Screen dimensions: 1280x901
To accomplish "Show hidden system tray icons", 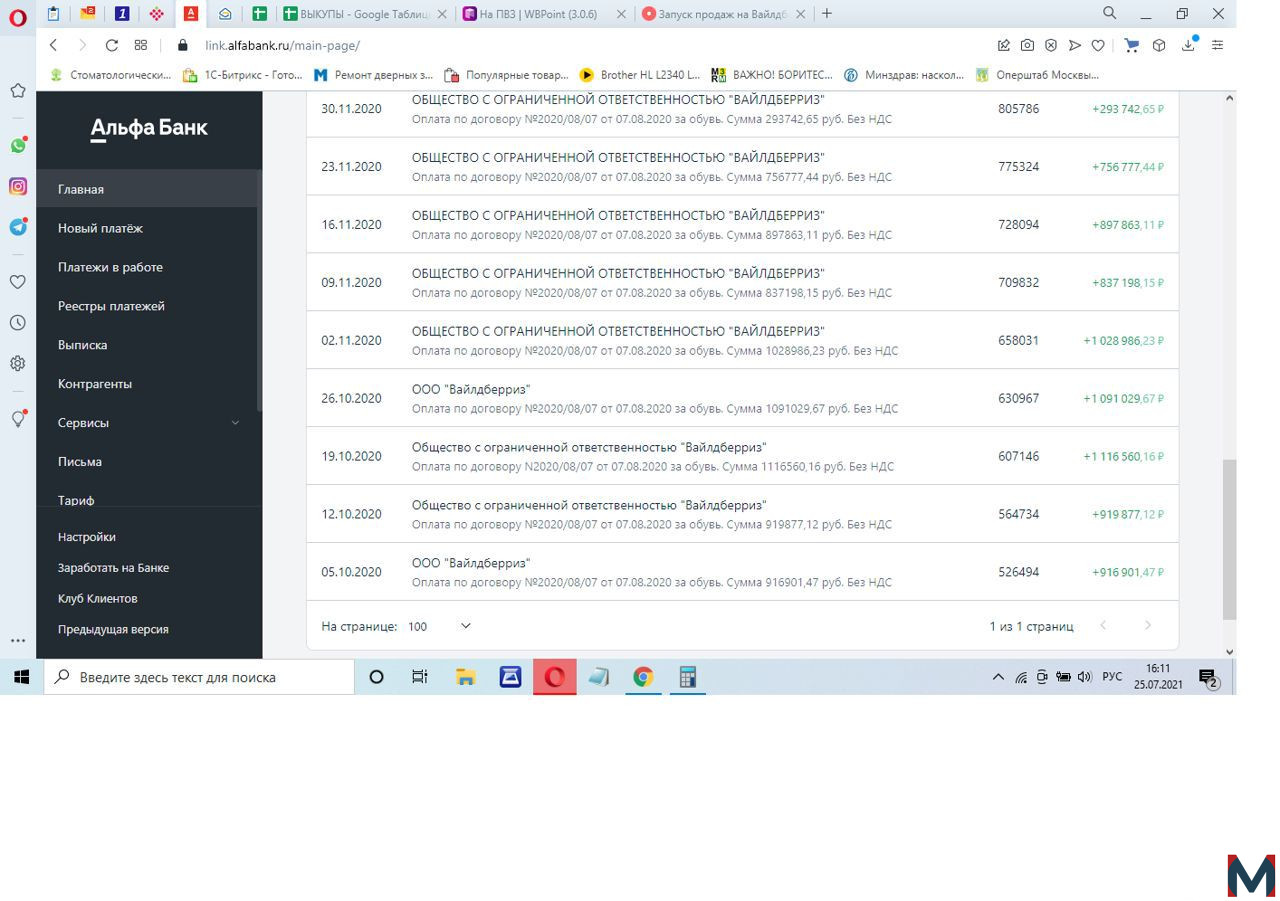I will pos(998,677).
